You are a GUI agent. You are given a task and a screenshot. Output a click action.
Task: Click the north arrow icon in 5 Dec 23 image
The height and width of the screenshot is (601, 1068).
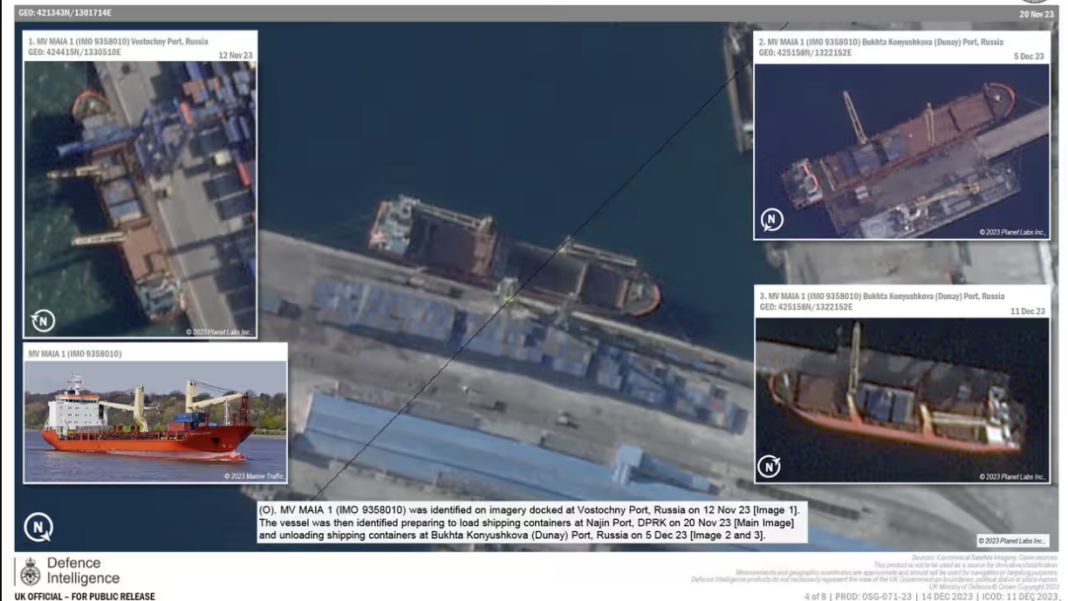tap(771, 220)
